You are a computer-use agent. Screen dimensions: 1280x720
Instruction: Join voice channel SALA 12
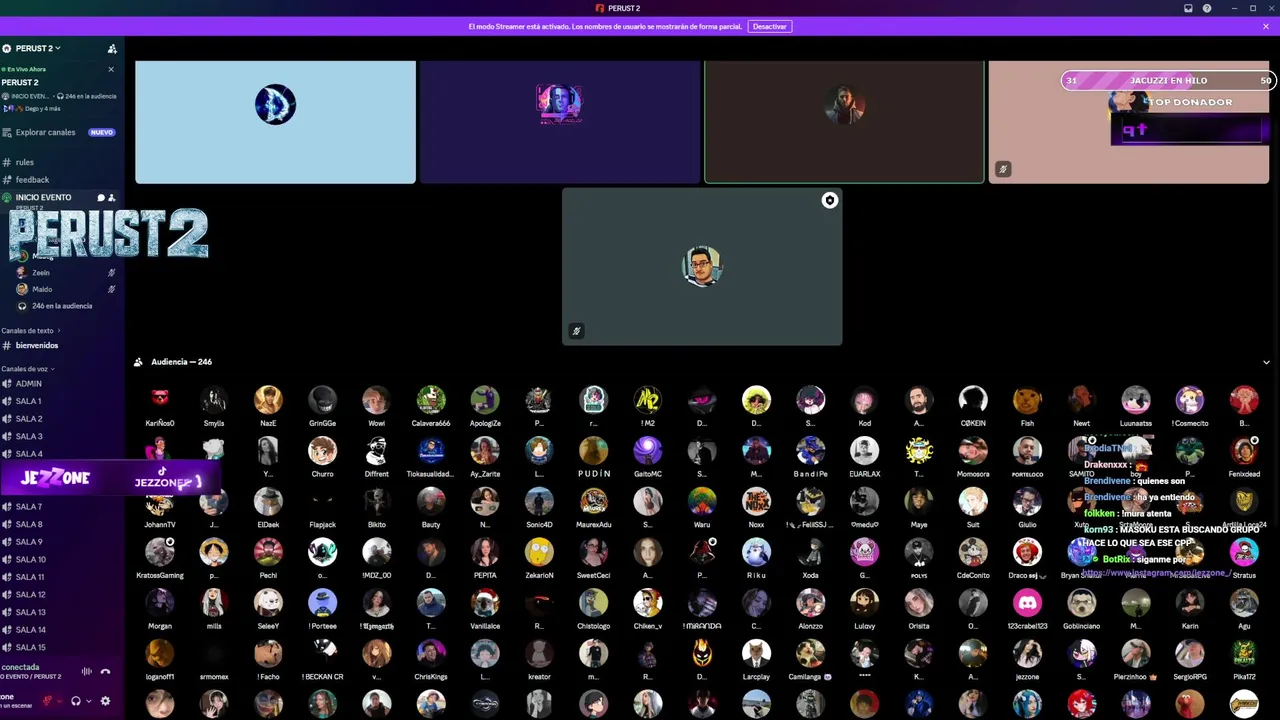pos(30,594)
